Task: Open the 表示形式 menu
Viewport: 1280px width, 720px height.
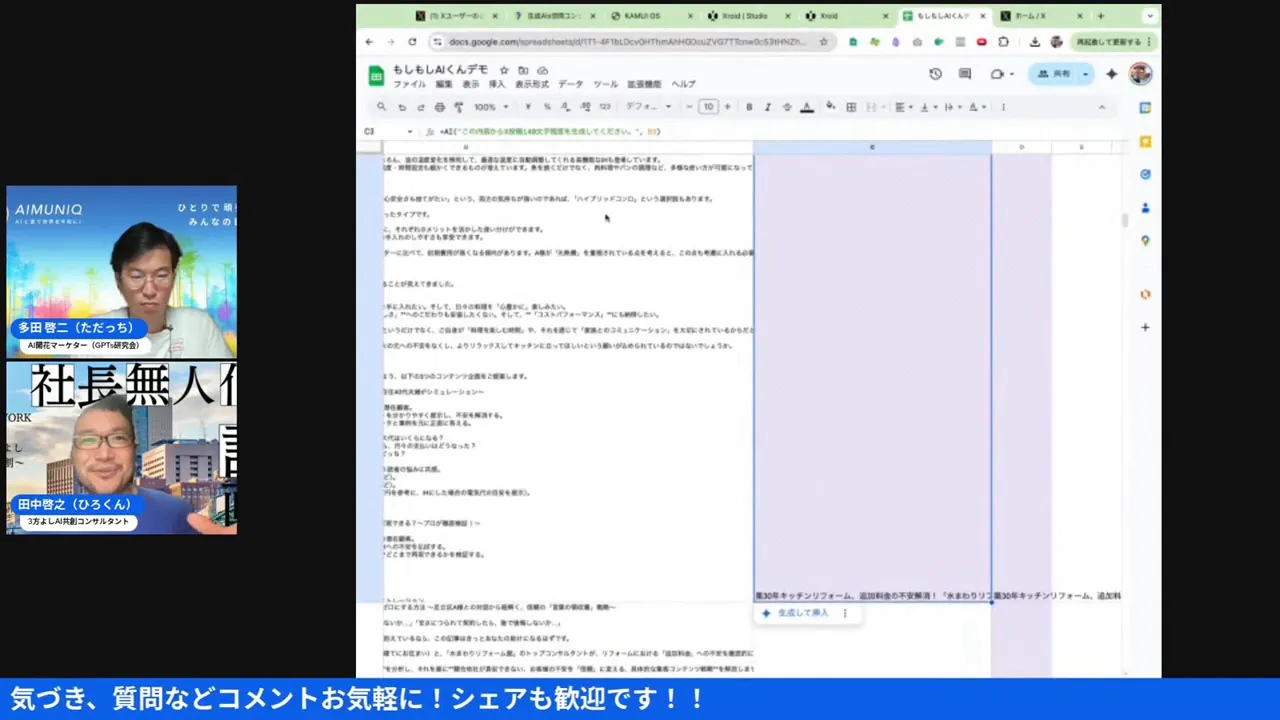Action: coord(532,85)
